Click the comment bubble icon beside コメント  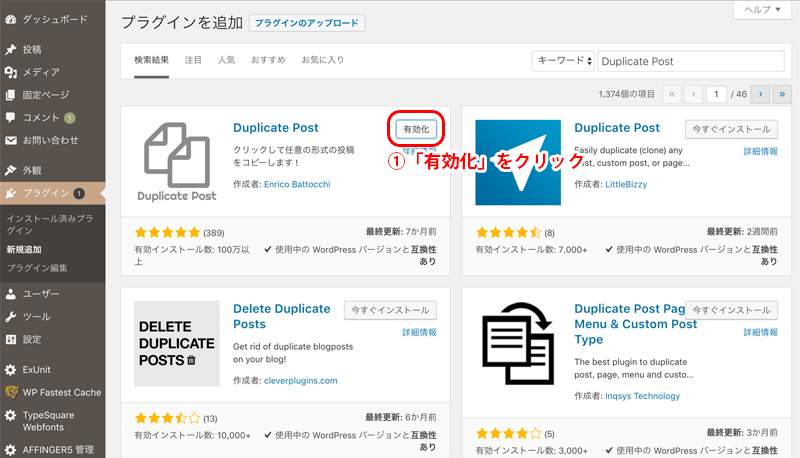[11, 117]
